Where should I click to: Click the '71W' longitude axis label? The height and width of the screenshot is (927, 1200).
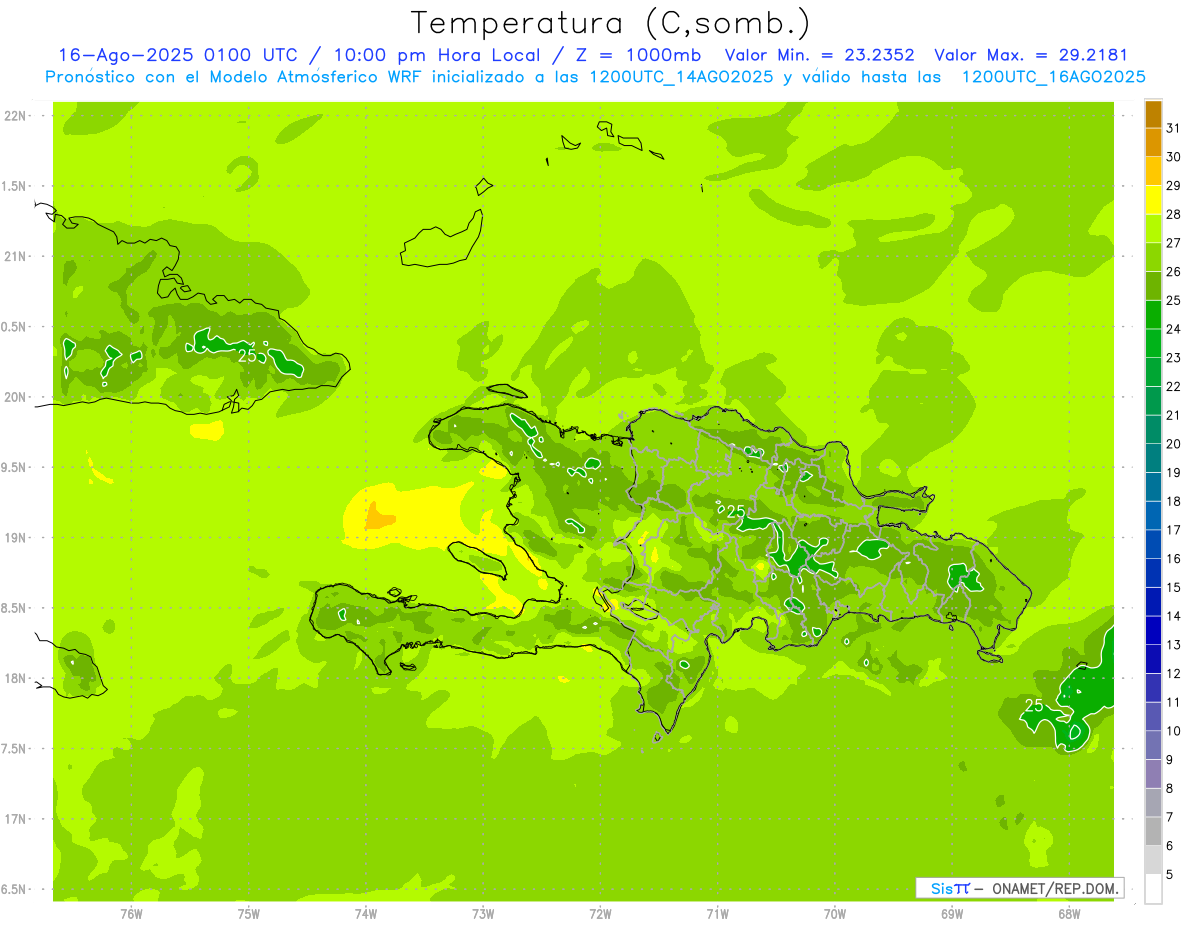coord(717,914)
